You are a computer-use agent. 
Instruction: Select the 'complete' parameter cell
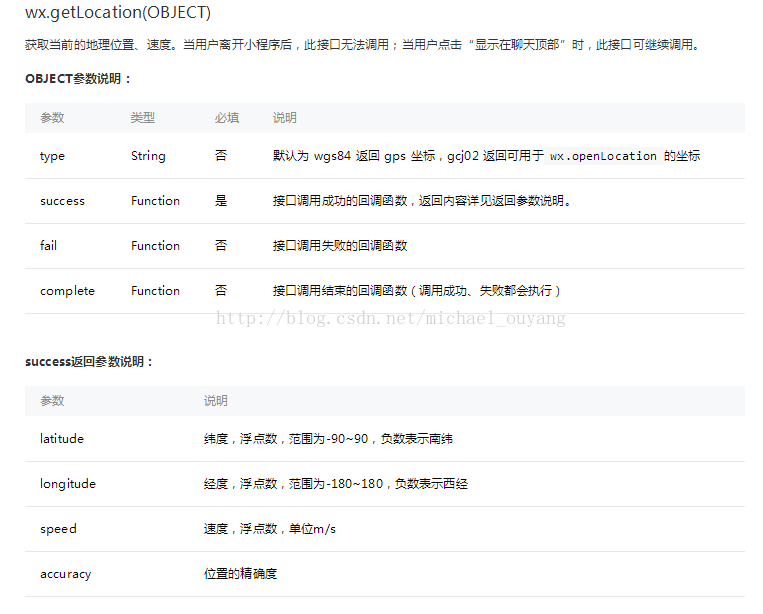tap(67, 291)
